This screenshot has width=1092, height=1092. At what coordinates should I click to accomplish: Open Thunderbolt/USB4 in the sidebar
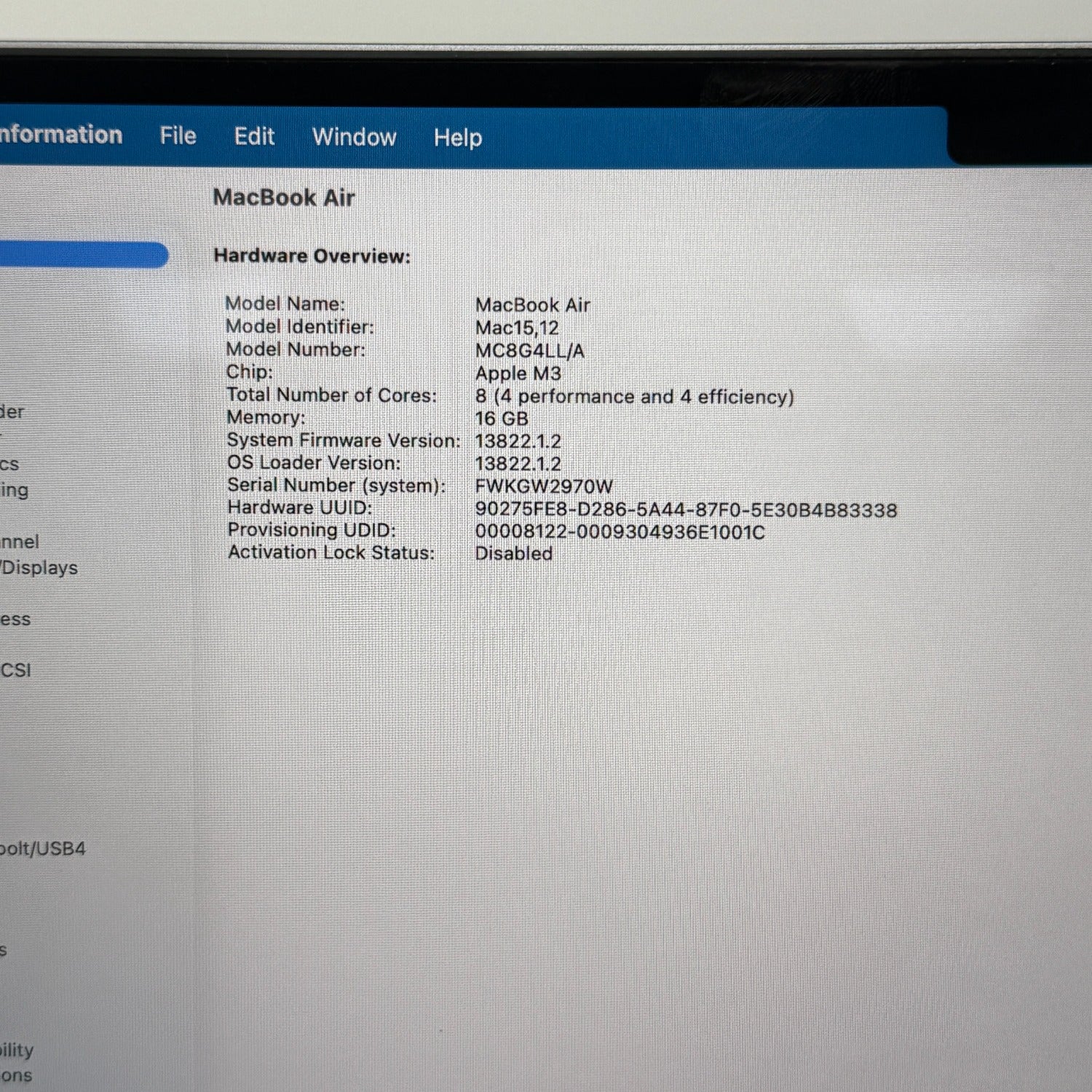[x=42, y=849]
